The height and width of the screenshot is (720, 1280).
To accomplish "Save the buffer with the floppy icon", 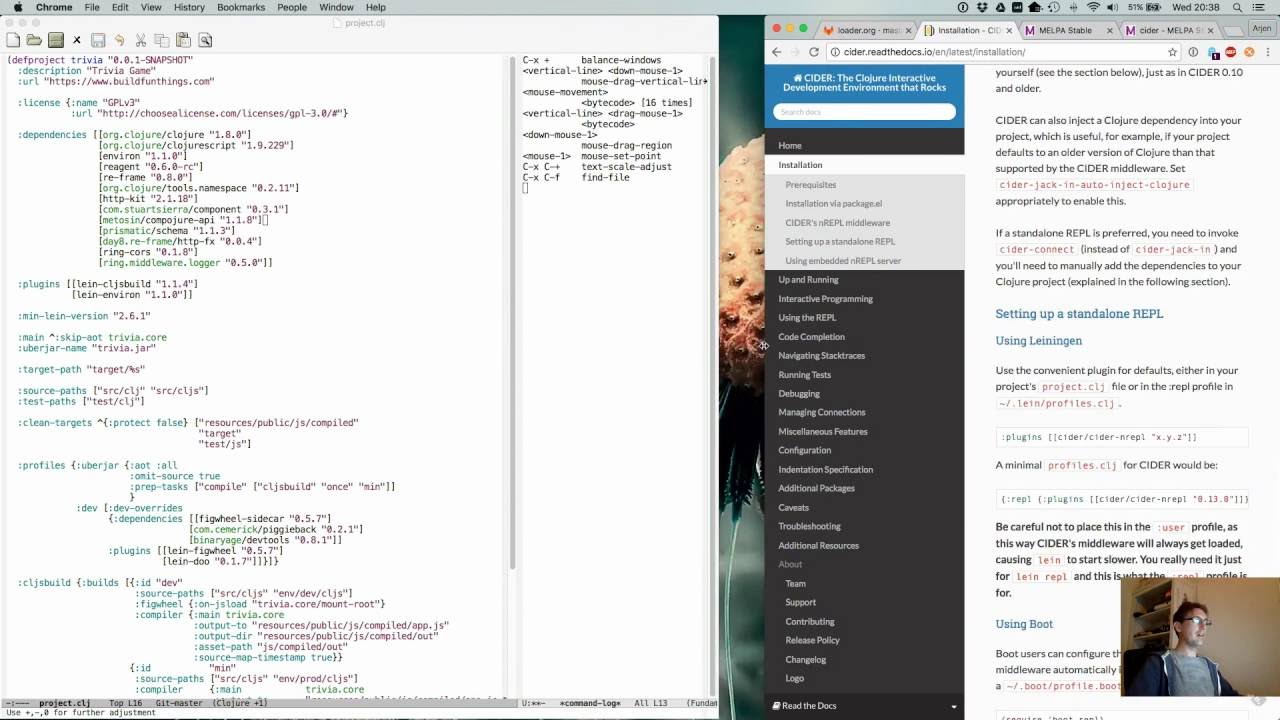I will point(98,40).
